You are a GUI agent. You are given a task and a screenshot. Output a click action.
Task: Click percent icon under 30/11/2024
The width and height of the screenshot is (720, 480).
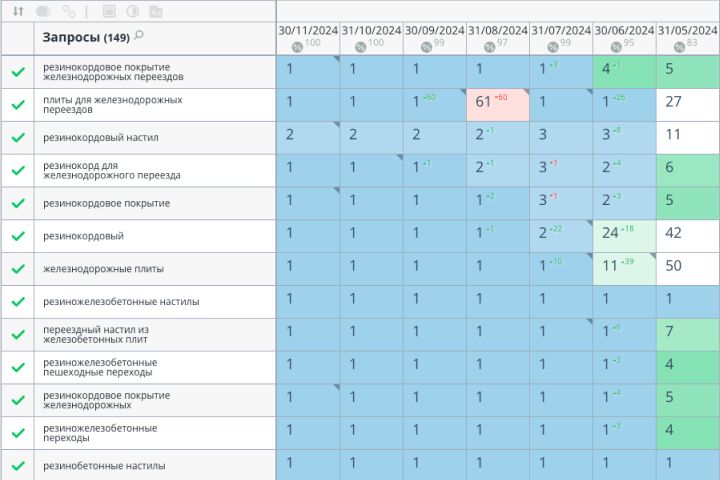(x=297, y=46)
